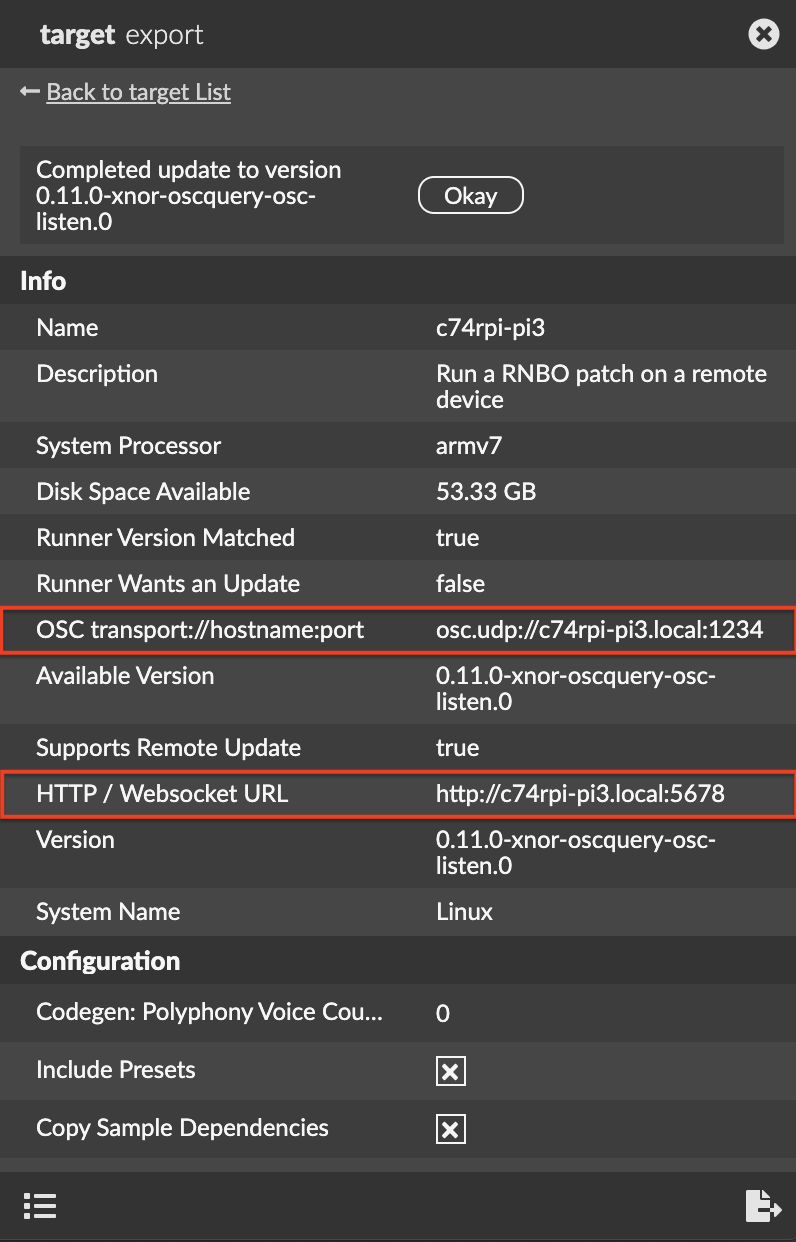The height and width of the screenshot is (1242, 796).
Task: Click the export patch icon at bottom right
Action: [x=762, y=1206]
